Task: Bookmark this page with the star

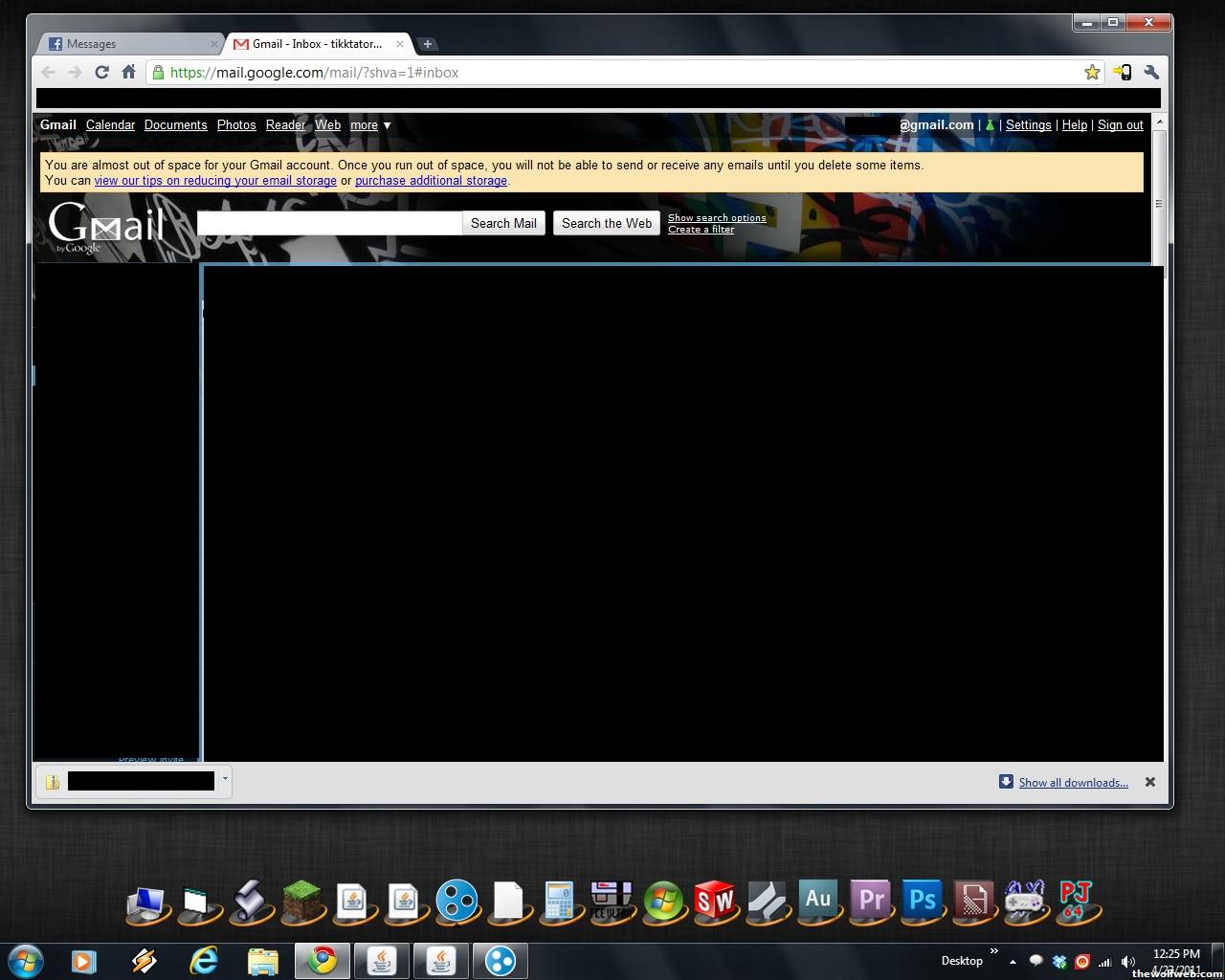Action: click(1092, 73)
